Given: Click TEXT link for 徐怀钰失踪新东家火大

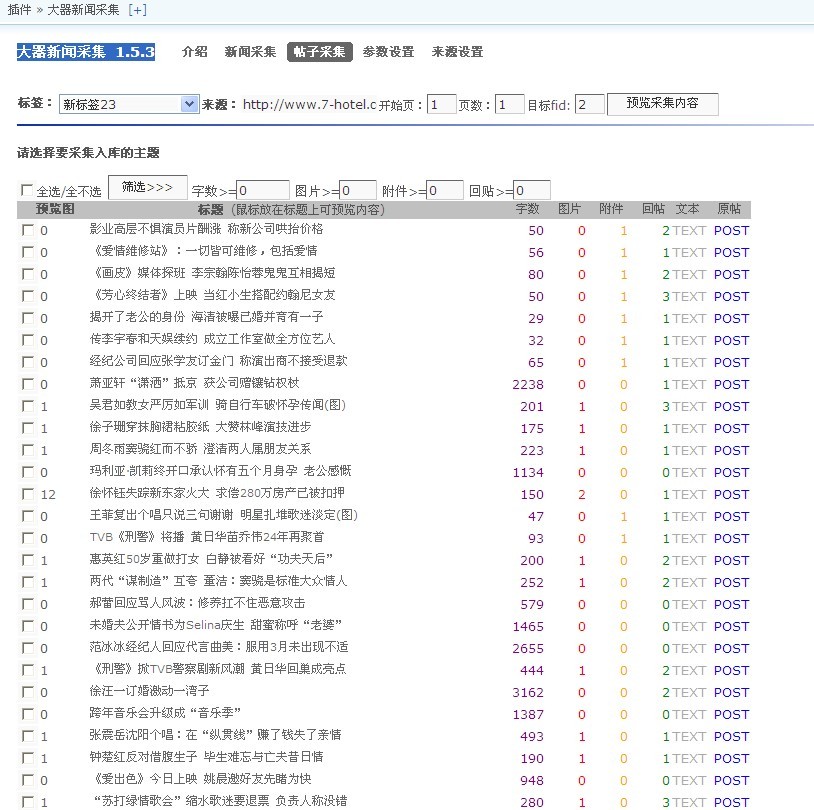Looking at the screenshot, I should [689, 495].
